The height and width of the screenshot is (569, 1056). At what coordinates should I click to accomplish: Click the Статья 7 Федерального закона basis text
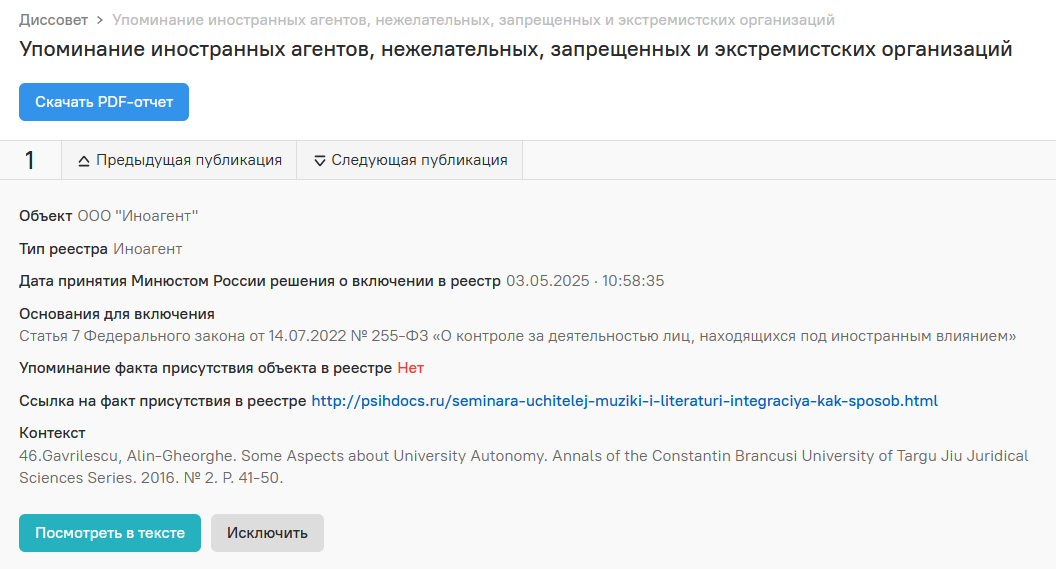click(x=517, y=335)
